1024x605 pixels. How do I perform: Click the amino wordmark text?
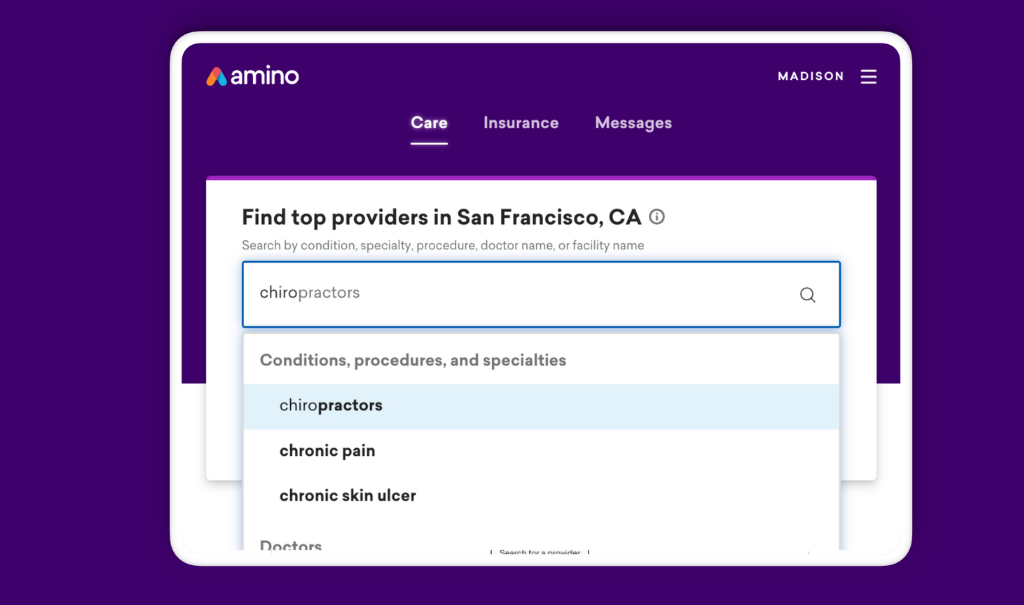[264, 76]
